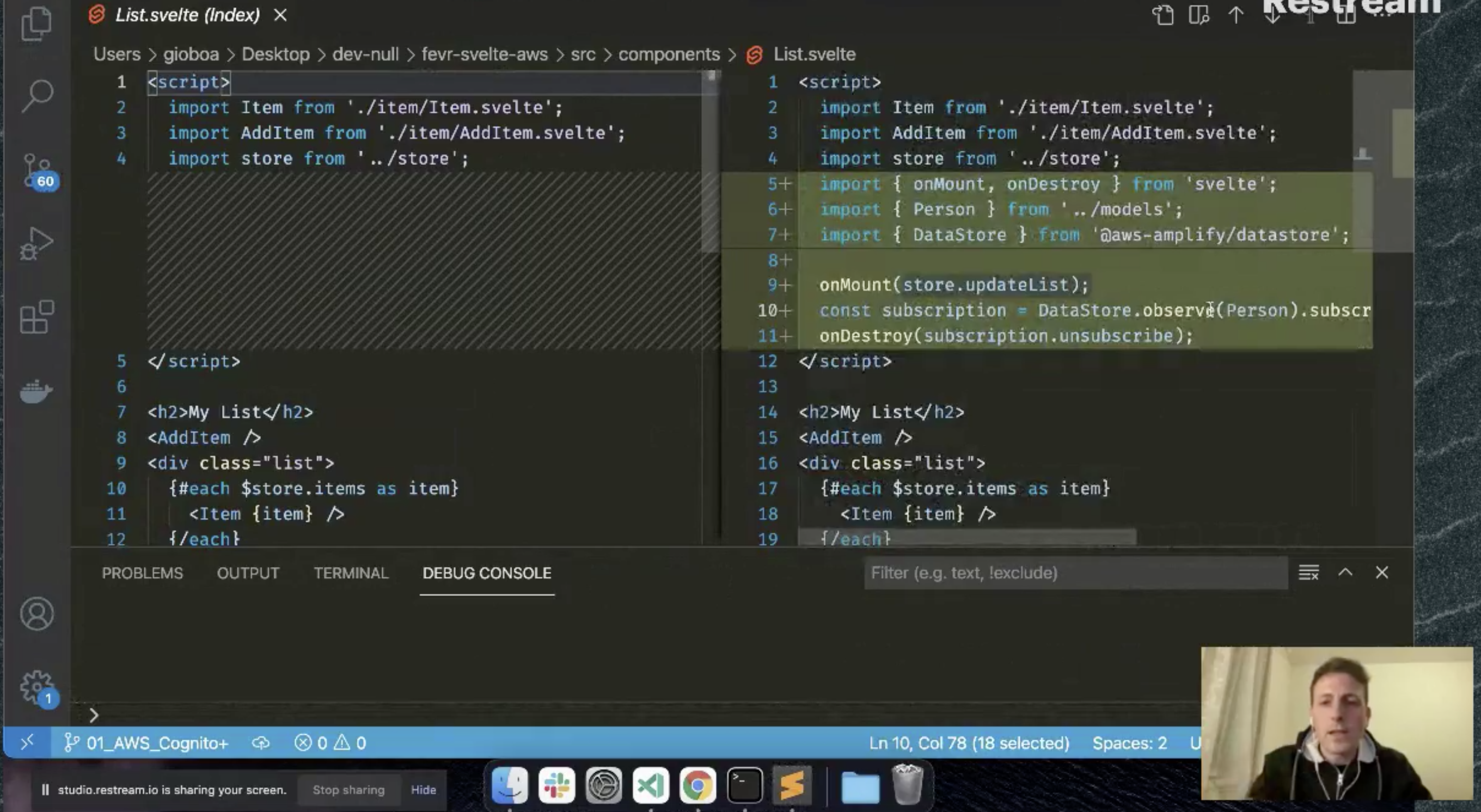
Task: Click Stop sharing in the screen-sharing bar
Action: click(x=348, y=790)
